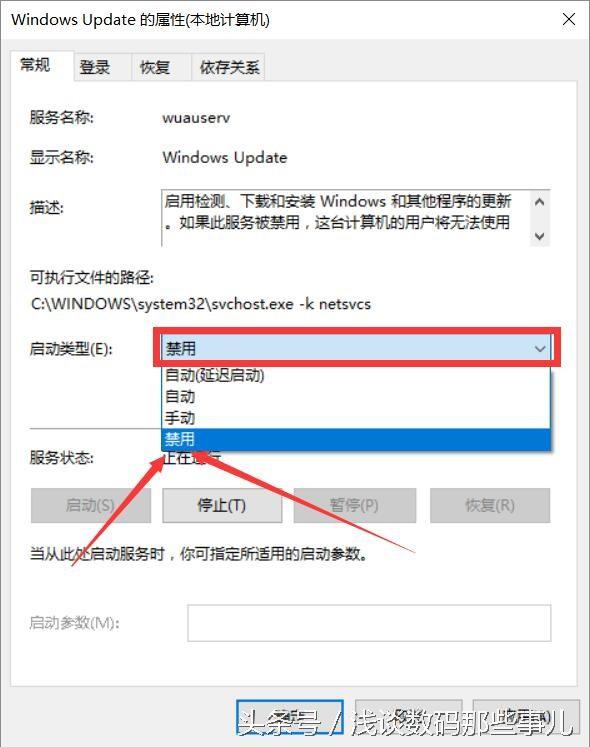
Task: Click the 暂停(P) button
Action: pos(355,505)
